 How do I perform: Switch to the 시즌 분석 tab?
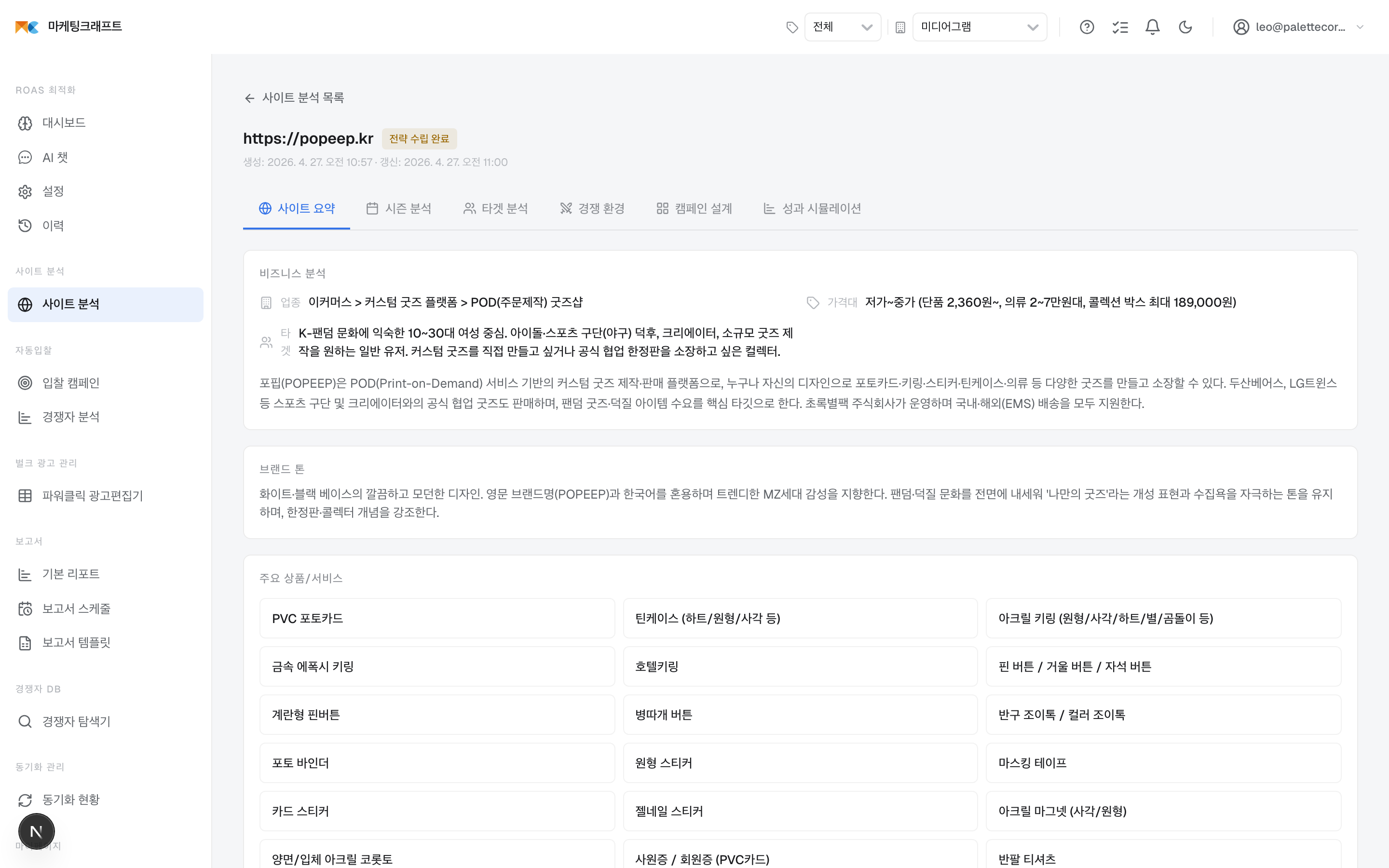[x=398, y=208]
